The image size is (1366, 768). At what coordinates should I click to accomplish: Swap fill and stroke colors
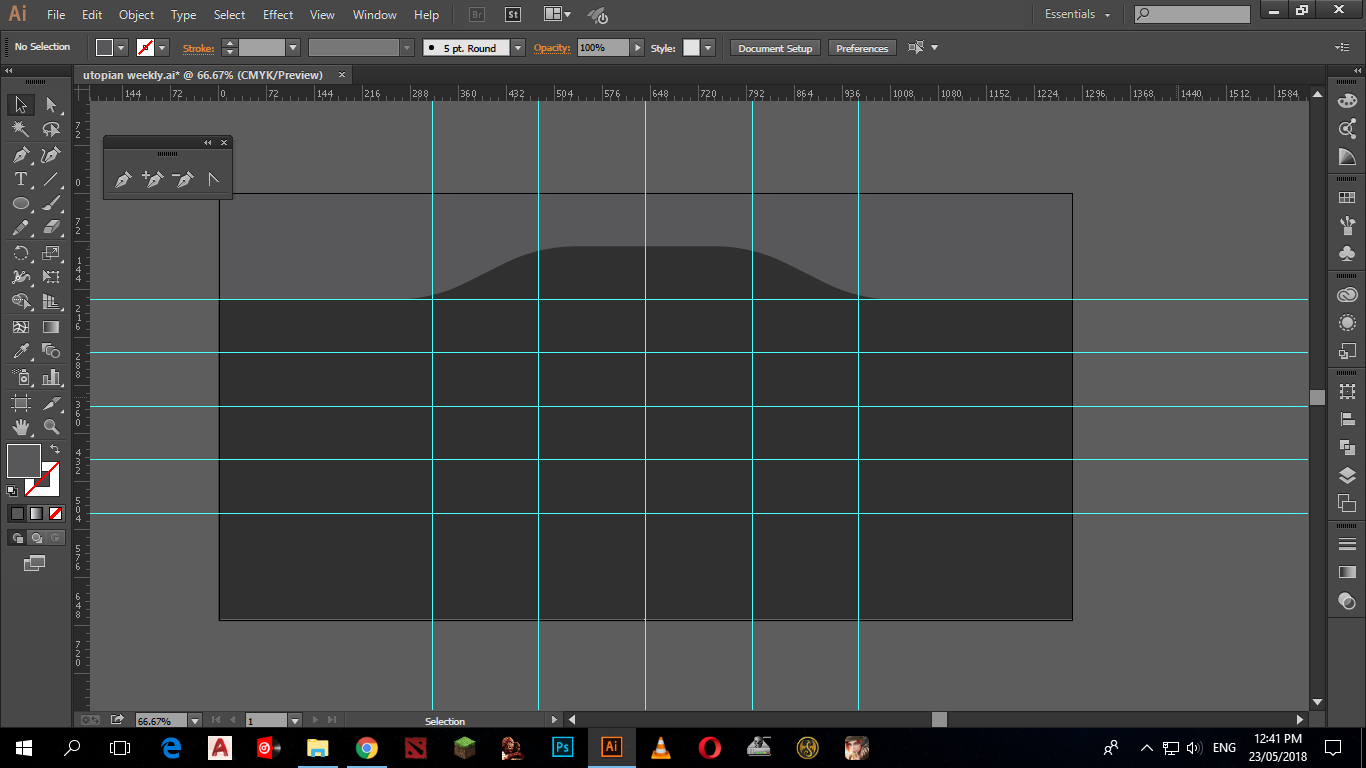click(x=55, y=450)
